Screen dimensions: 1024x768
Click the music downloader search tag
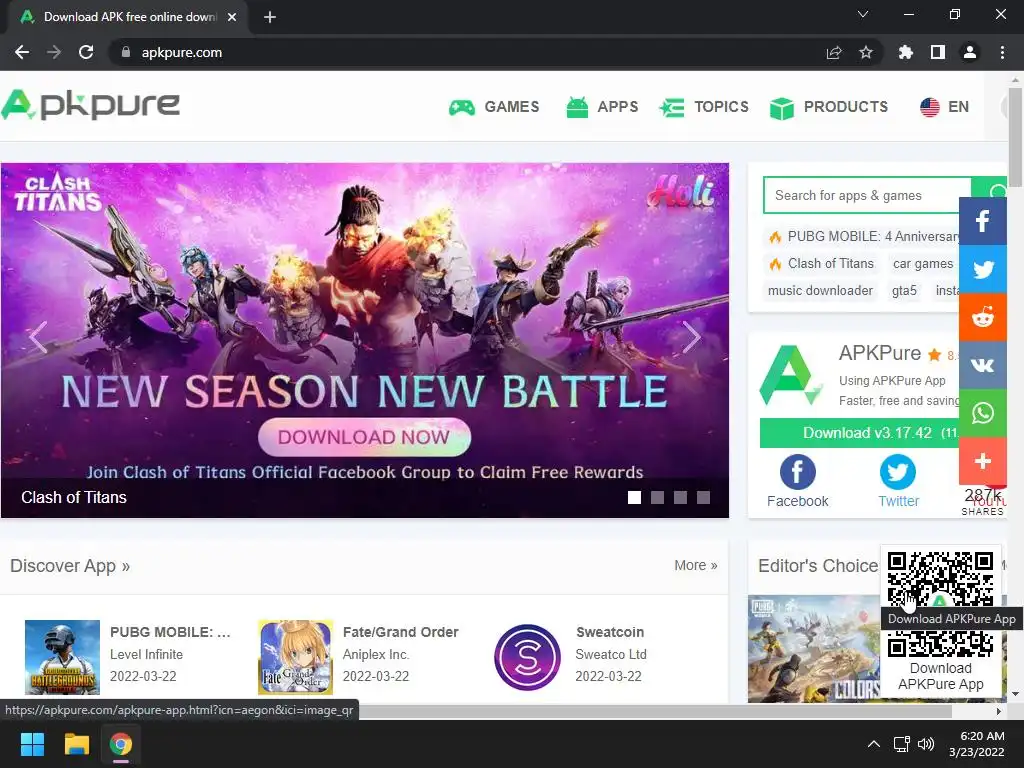pyautogui.click(x=820, y=291)
